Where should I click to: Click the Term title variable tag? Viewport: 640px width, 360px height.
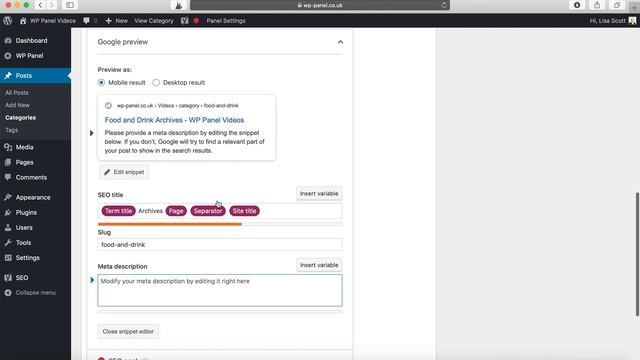(118, 211)
